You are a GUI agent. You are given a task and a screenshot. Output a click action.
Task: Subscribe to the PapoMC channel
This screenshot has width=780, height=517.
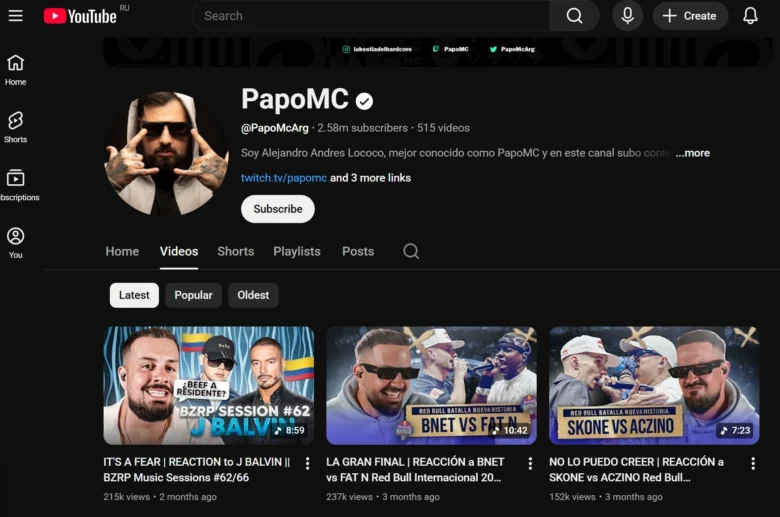pyautogui.click(x=278, y=209)
